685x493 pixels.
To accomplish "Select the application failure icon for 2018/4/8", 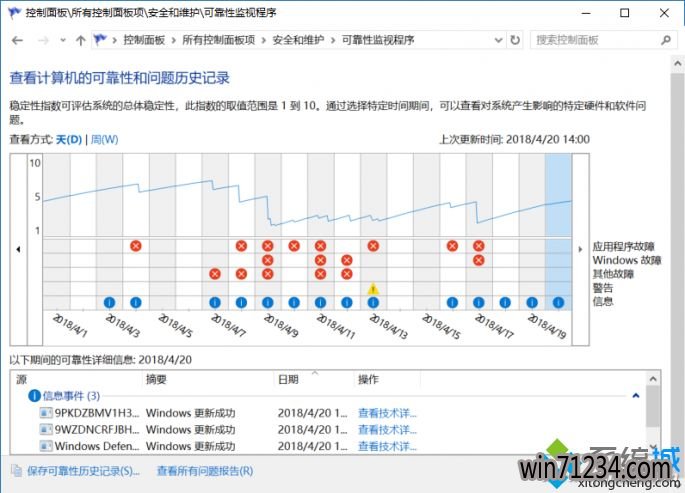I will [241, 246].
